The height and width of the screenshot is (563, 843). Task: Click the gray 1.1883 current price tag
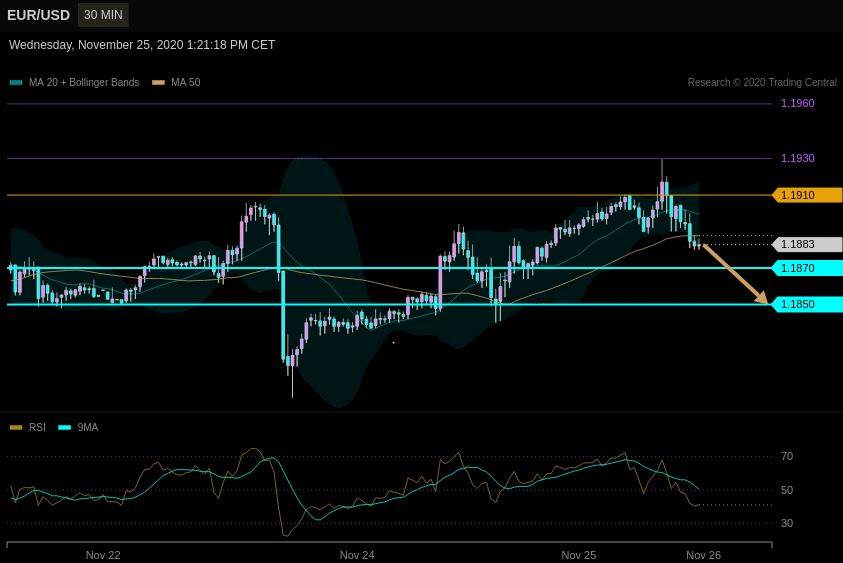(807, 244)
